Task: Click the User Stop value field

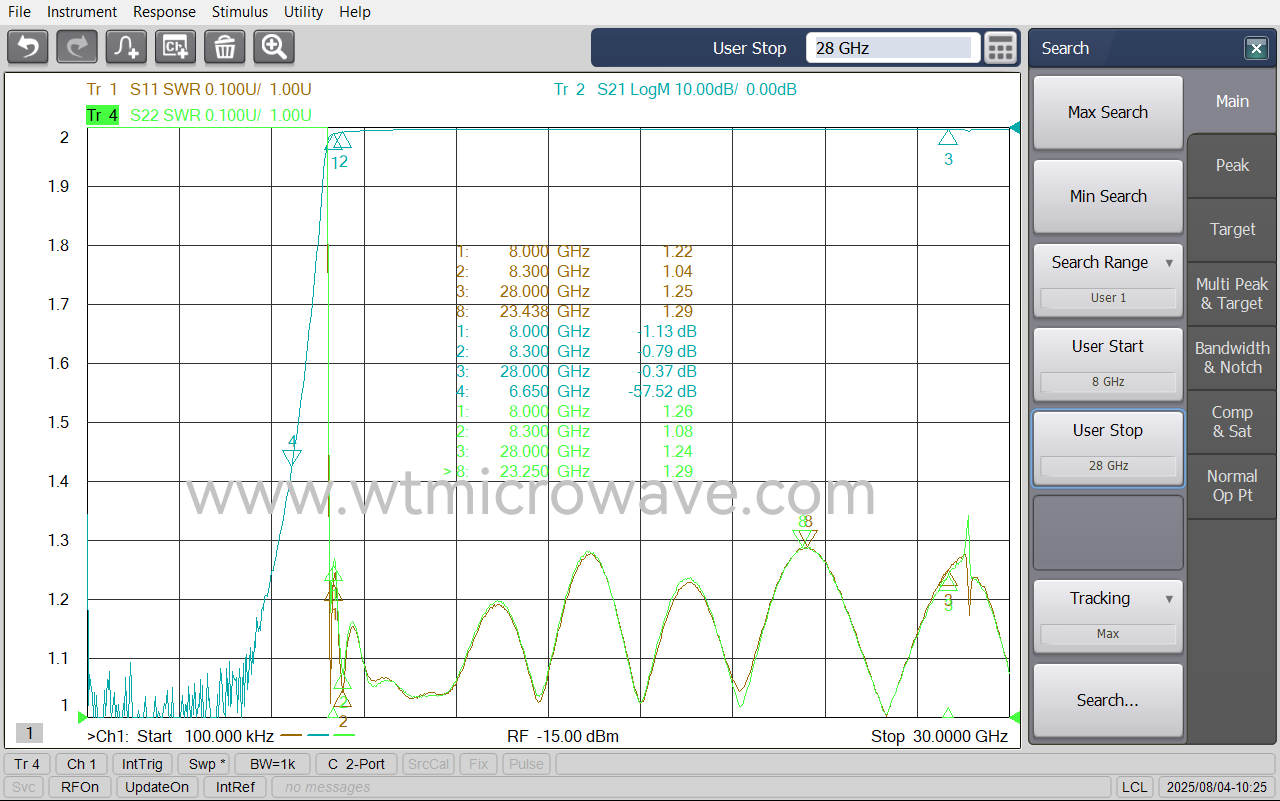Action: [891, 47]
